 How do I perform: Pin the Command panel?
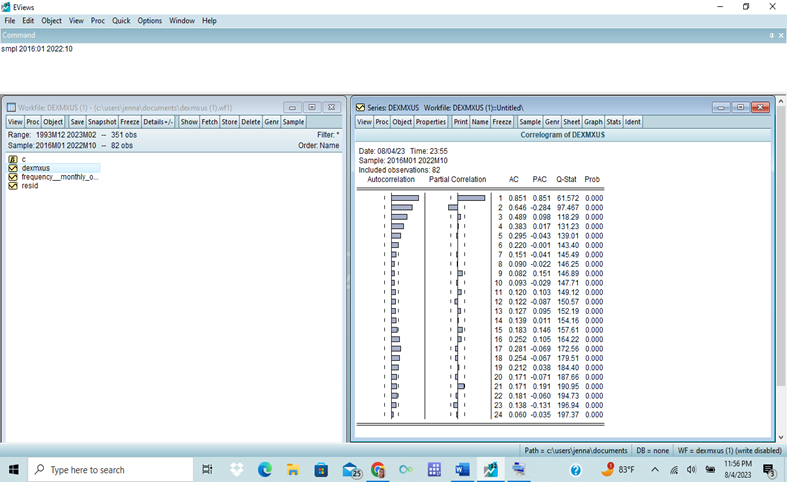[x=771, y=36]
